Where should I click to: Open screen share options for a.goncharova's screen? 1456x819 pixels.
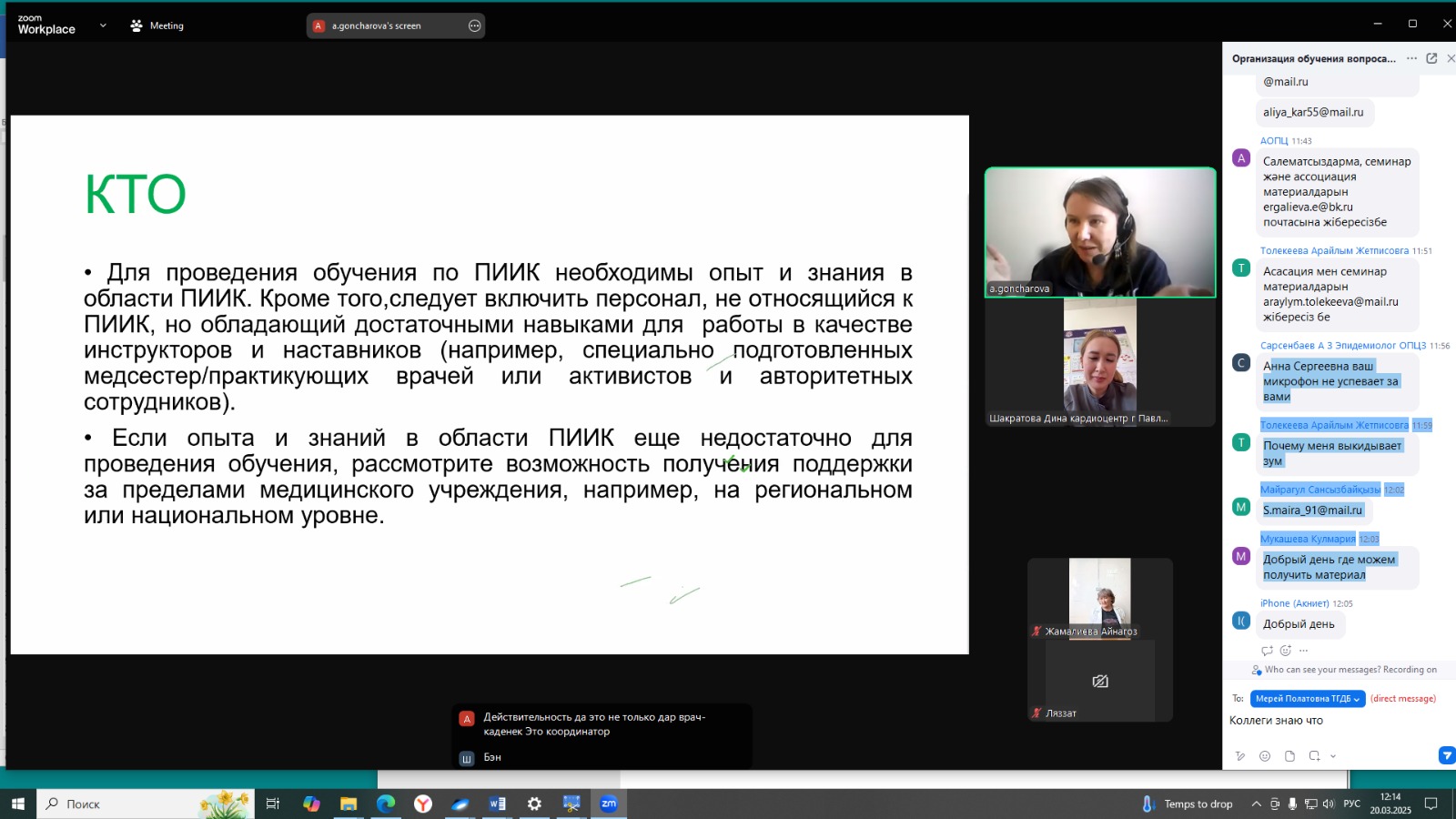click(474, 25)
